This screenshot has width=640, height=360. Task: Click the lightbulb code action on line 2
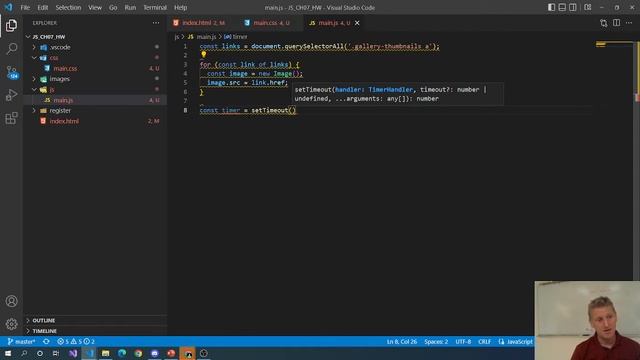click(203, 55)
